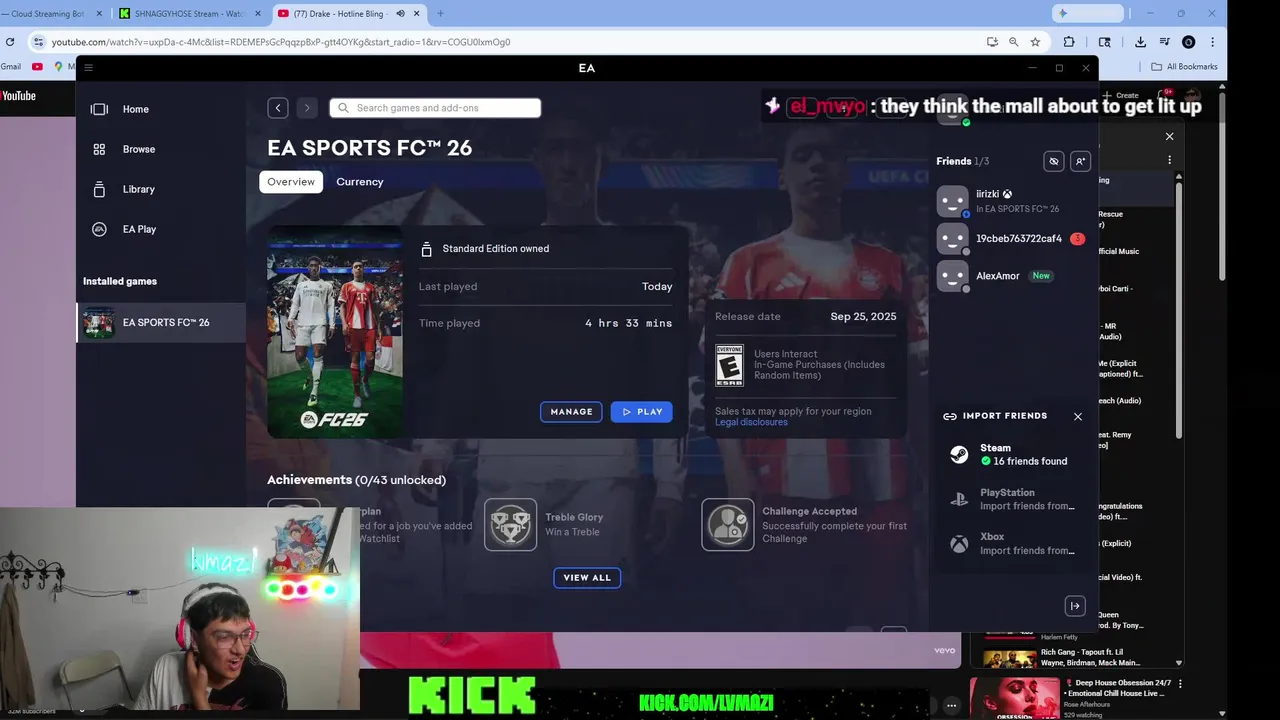The width and height of the screenshot is (1280, 720).
Task: Mute the Hotline Bling tab audio
Action: click(401, 14)
